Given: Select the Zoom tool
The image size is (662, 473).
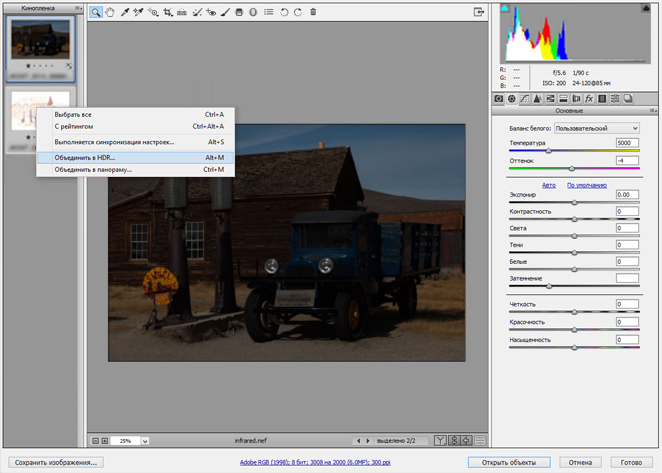Looking at the screenshot, I should click(x=96, y=12).
